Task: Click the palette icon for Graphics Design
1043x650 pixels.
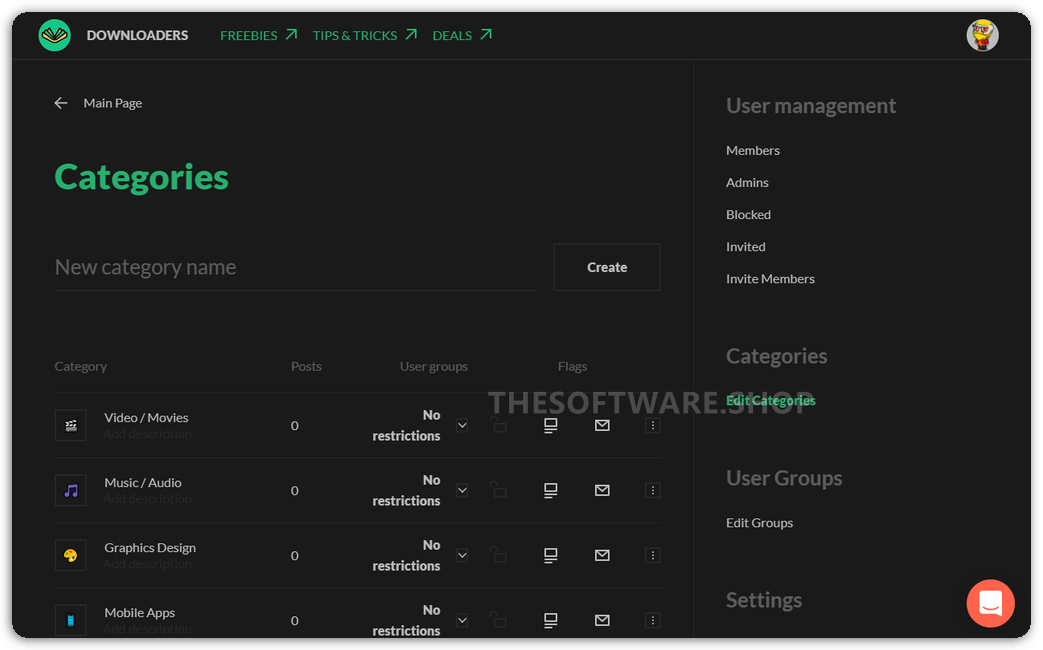Action: pyautogui.click(x=71, y=555)
